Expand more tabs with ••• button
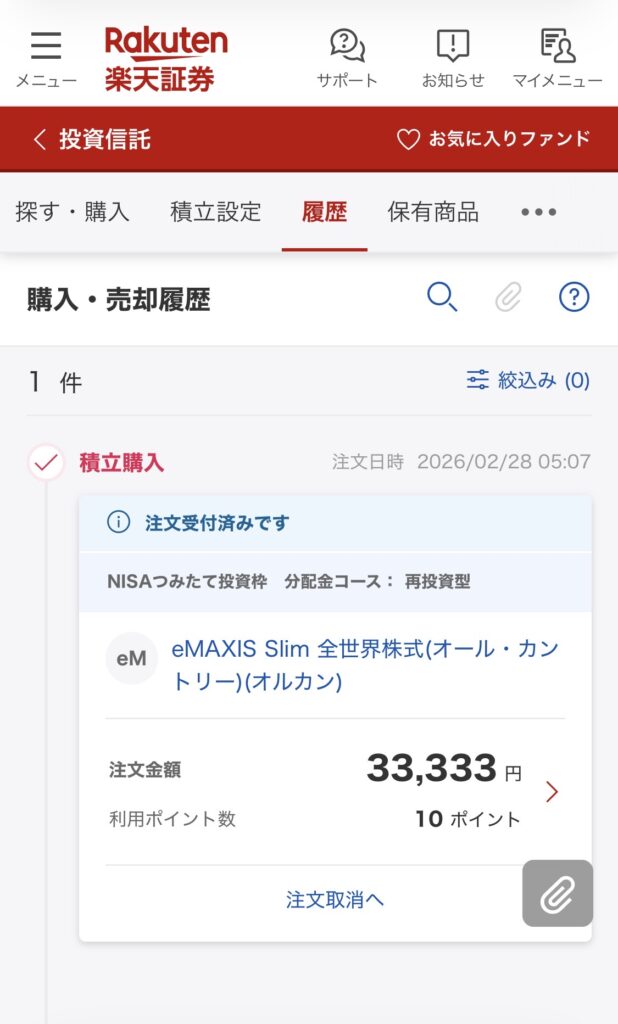This screenshot has width=618, height=1024. (x=539, y=212)
